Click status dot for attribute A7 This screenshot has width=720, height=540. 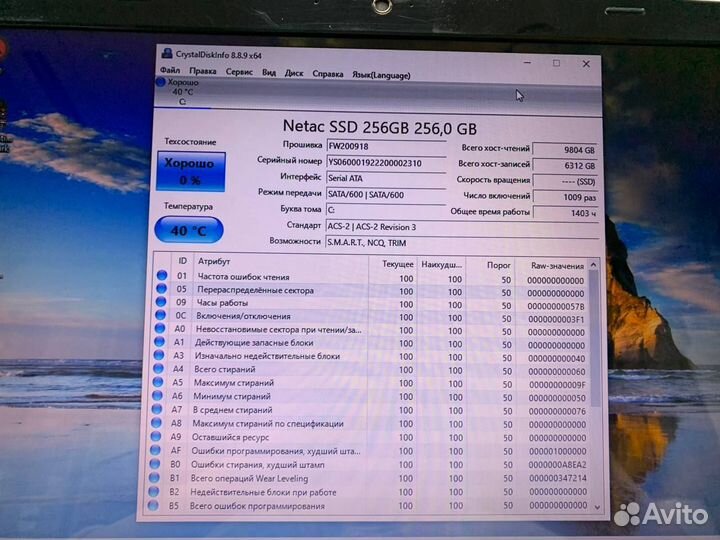click(157, 409)
